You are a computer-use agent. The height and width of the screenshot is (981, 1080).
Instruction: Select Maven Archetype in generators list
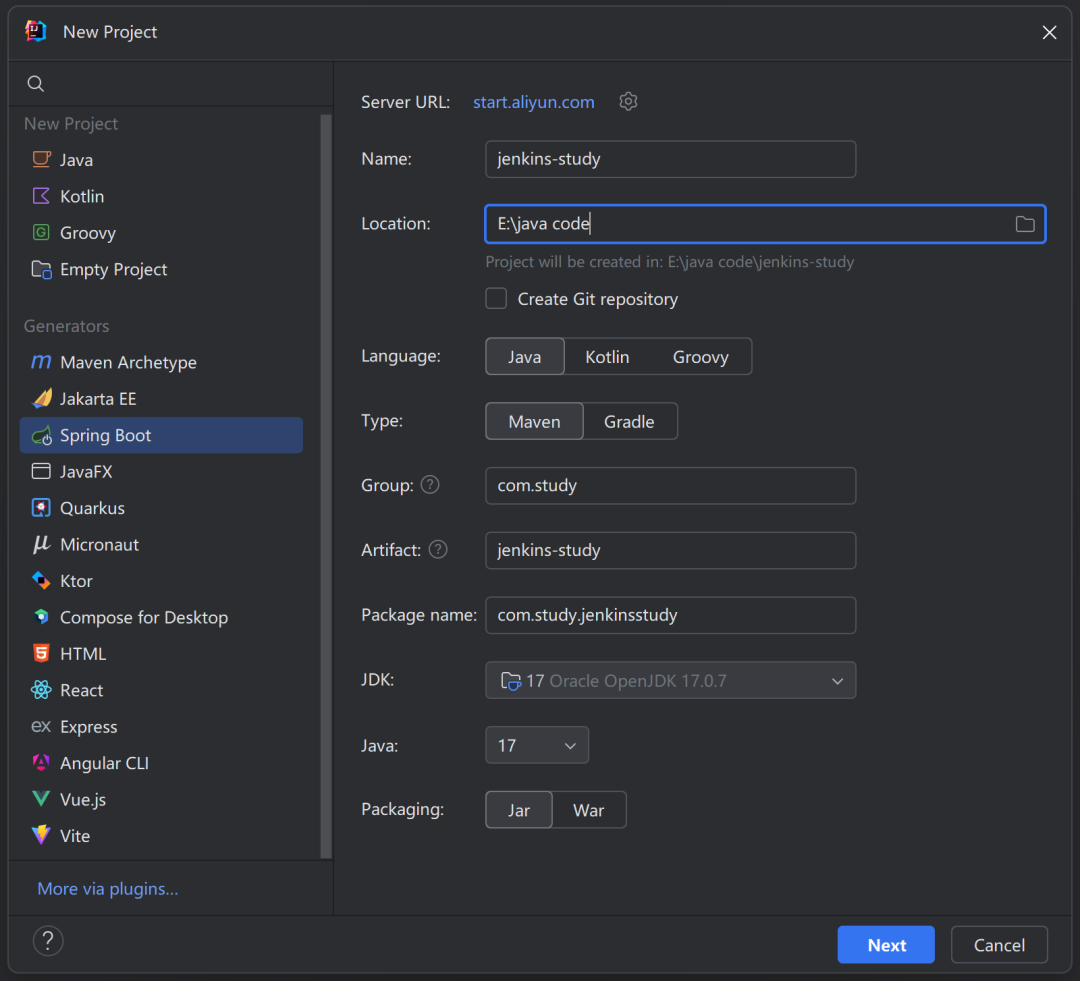128,363
